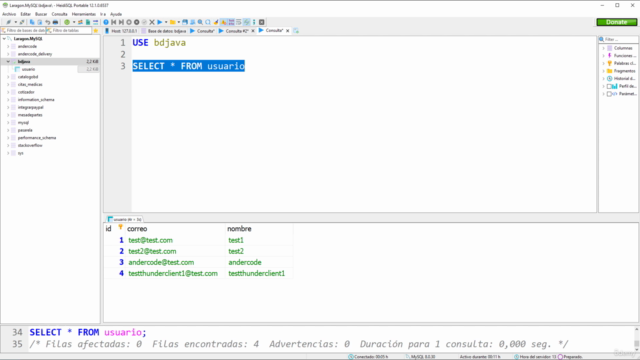640x360 pixels.
Task: Click the cancel X icon in the toolbar
Action: pos(152,22)
